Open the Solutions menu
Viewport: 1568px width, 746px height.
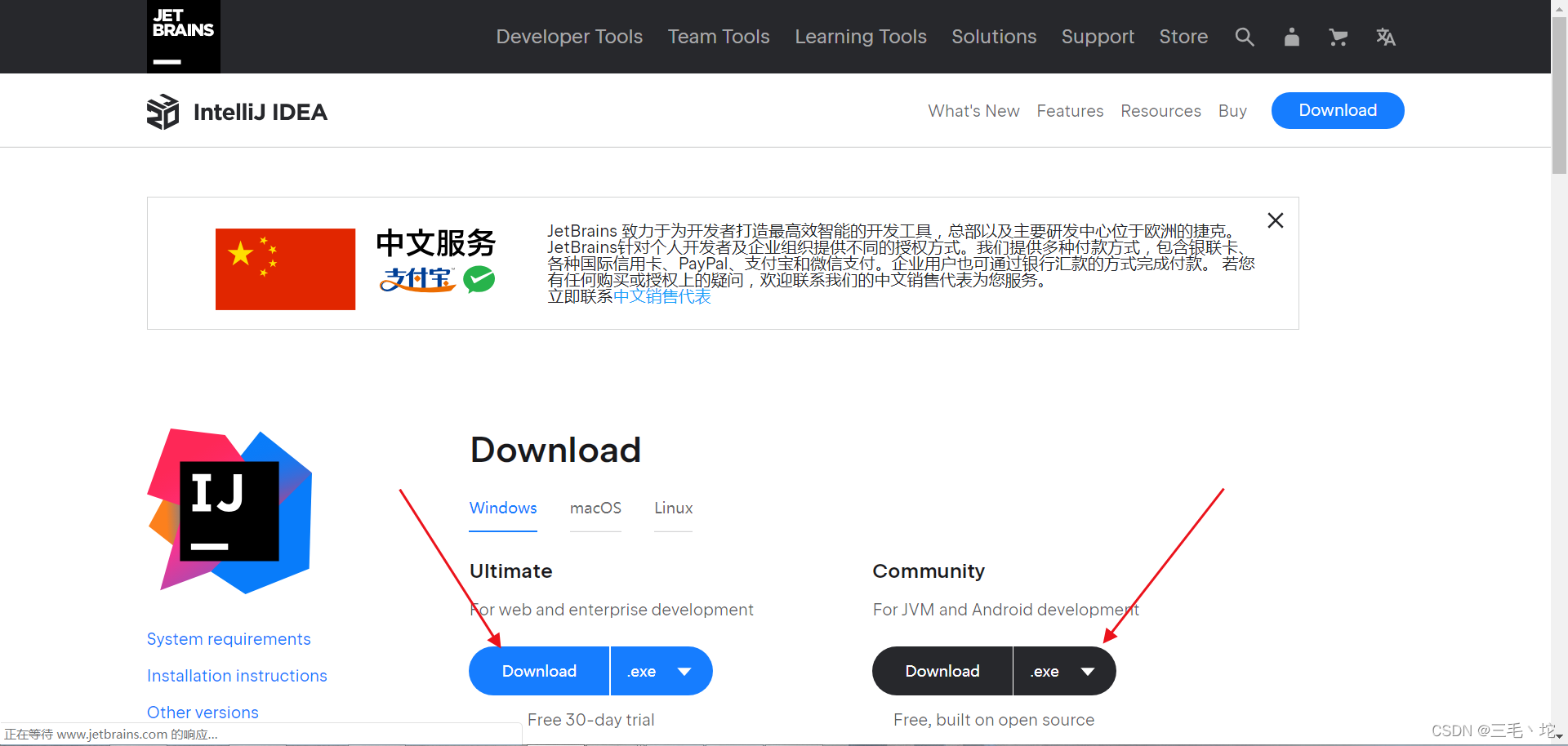[994, 37]
